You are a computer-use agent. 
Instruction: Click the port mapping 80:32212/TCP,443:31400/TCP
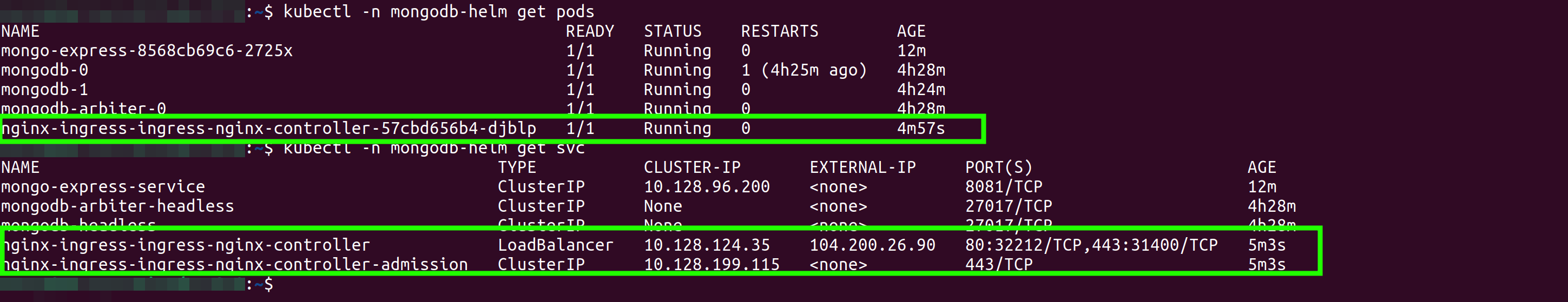tap(1091, 245)
